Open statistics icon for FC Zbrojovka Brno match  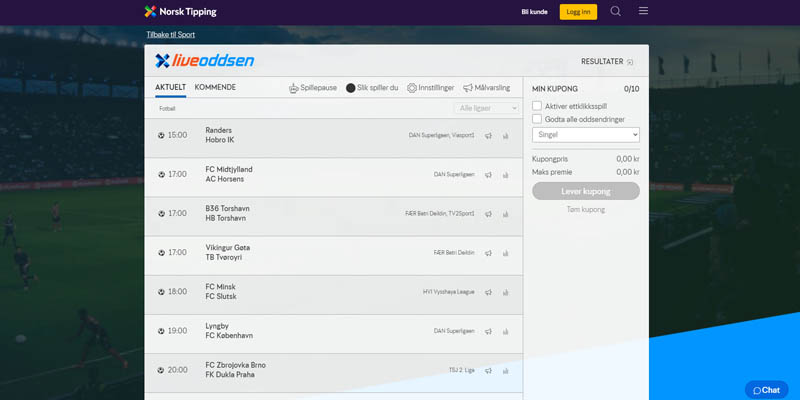point(506,370)
